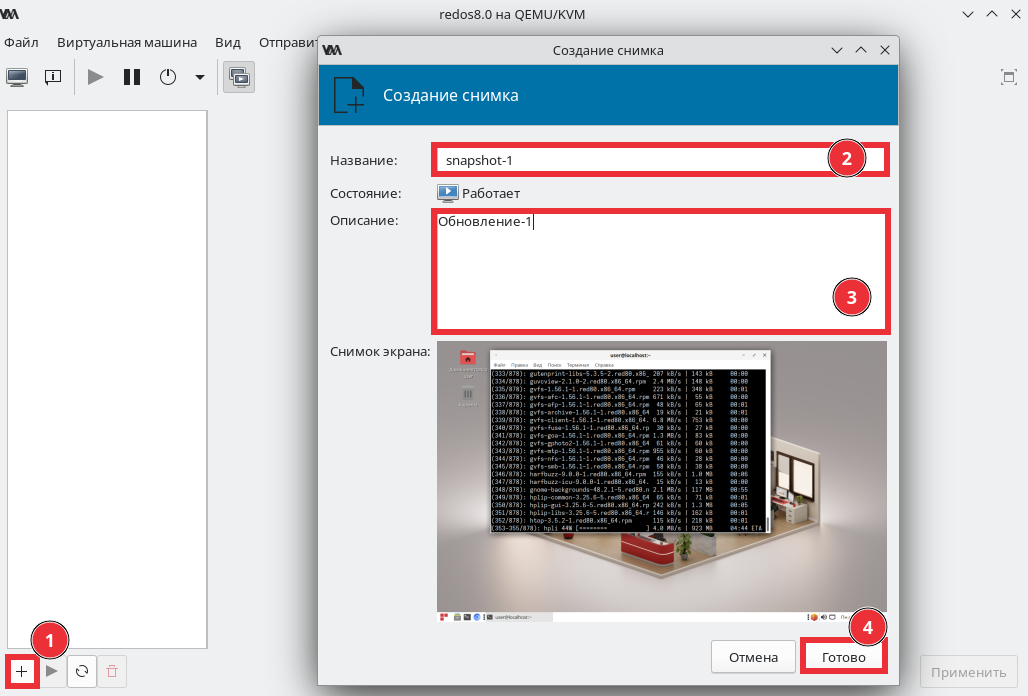Click the Отмена button
Viewport: 1028px width, 696px height.
tap(753, 657)
